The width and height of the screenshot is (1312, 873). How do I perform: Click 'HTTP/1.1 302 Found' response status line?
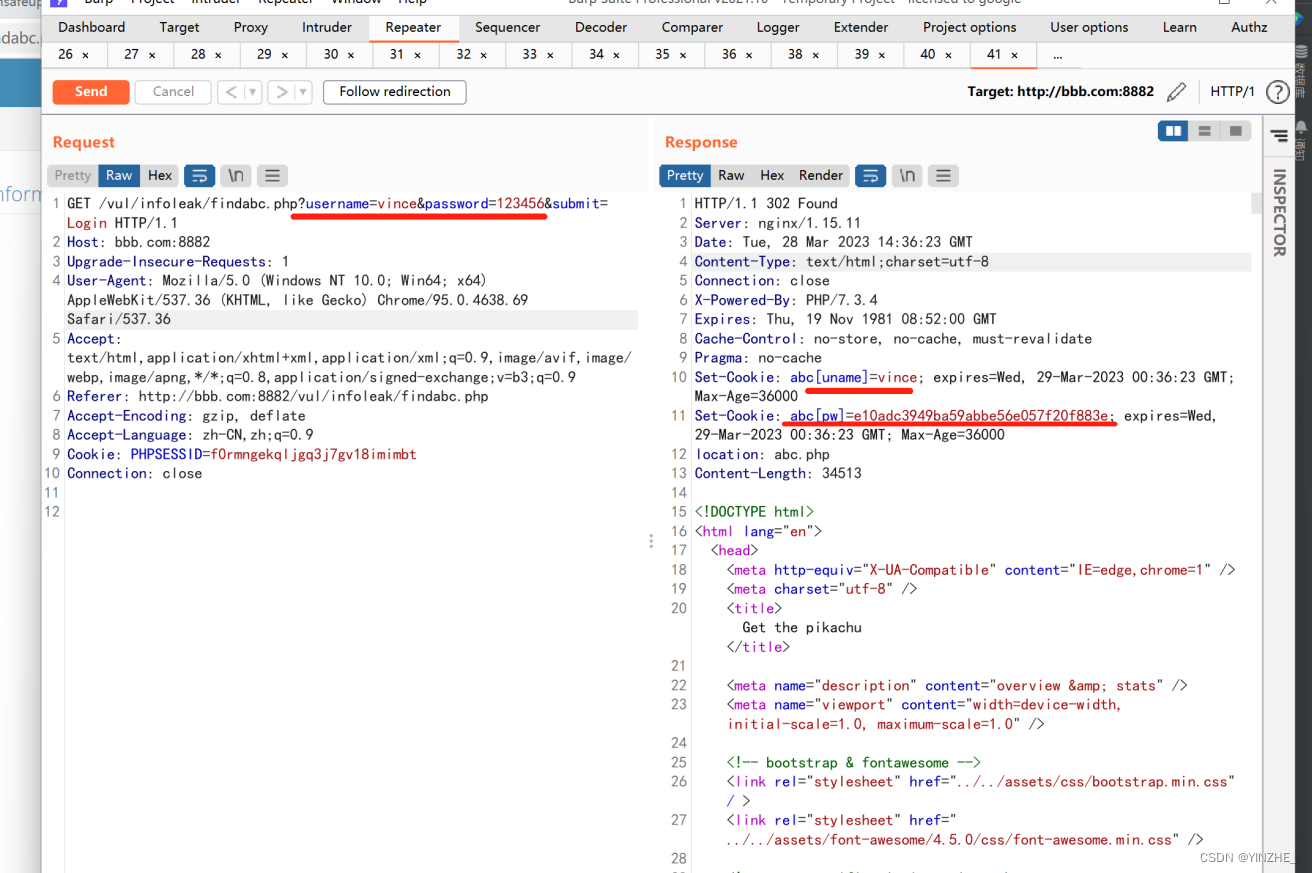[766, 203]
